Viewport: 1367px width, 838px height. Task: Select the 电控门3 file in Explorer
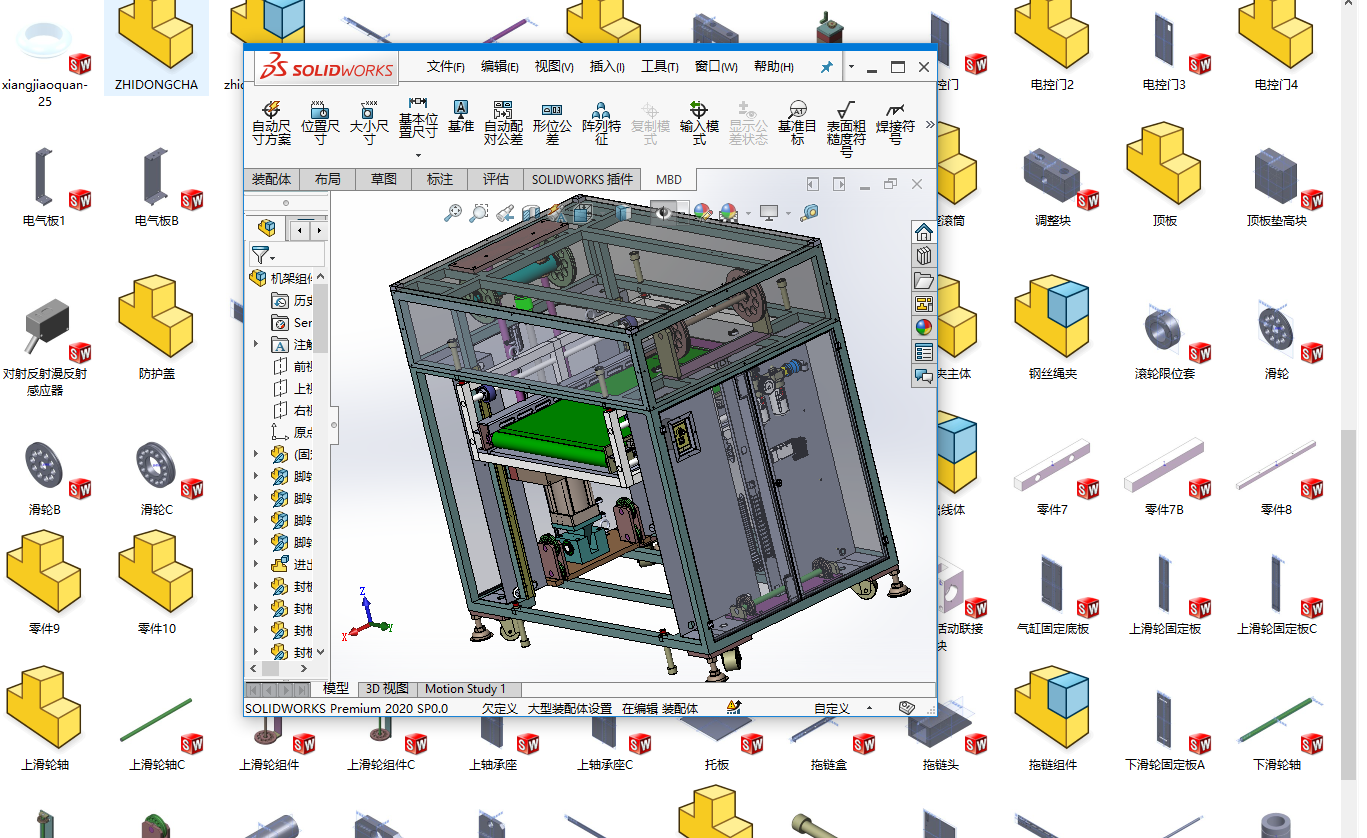1165,52
